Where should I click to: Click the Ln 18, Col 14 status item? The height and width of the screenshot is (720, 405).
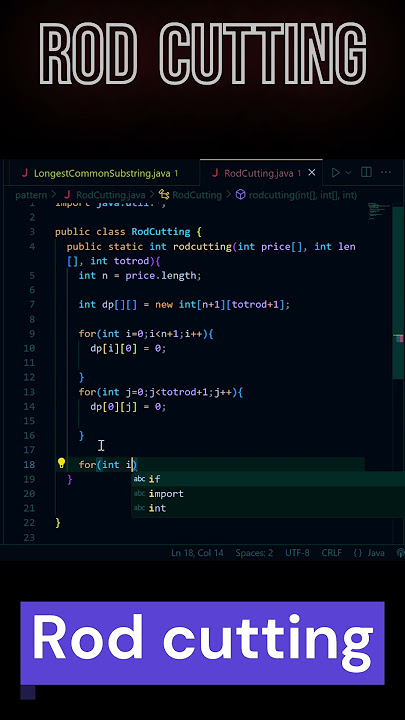[x=197, y=553]
